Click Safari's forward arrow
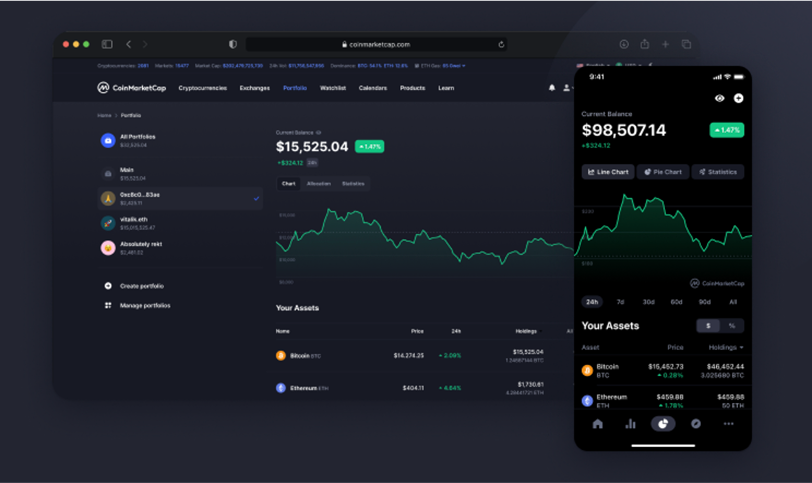812x483 pixels. tap(145, 45)
